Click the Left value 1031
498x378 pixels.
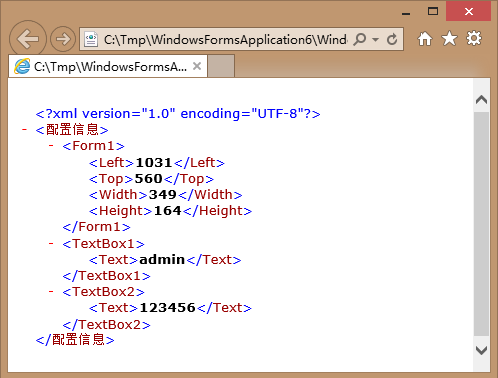[154, 163]
